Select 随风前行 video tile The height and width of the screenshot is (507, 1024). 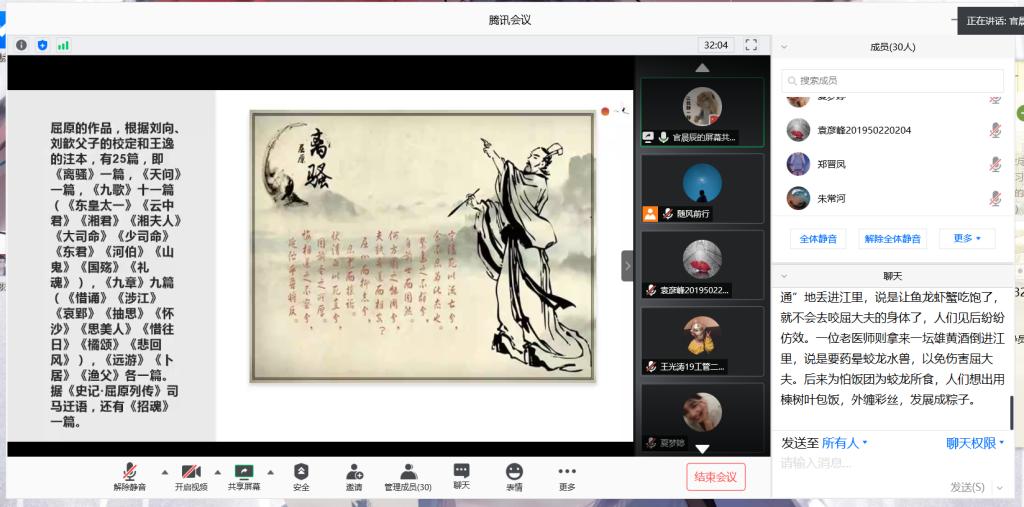point(702,188)
